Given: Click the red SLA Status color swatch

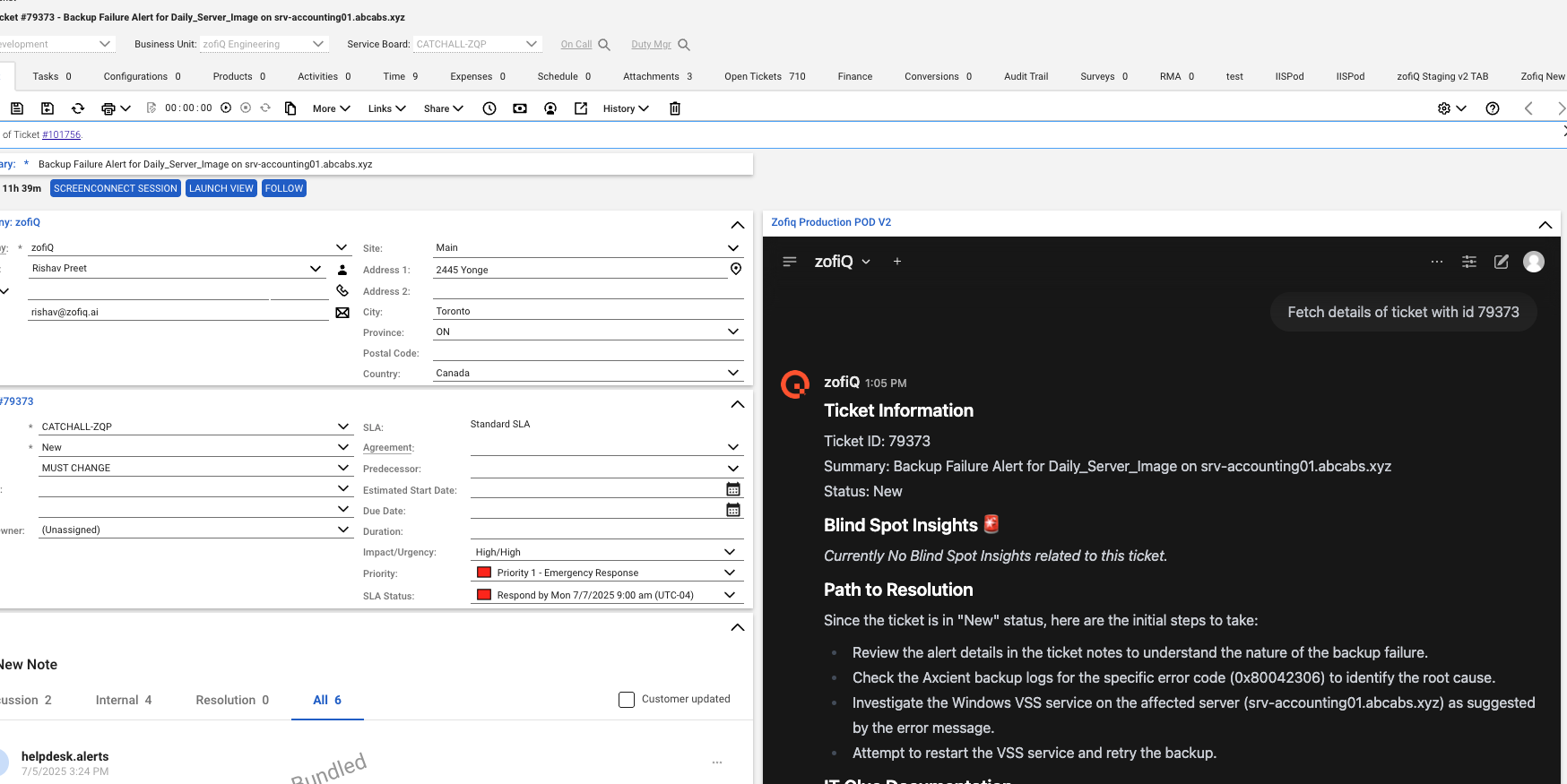Looking at the screenshot, I should point(484,595).
